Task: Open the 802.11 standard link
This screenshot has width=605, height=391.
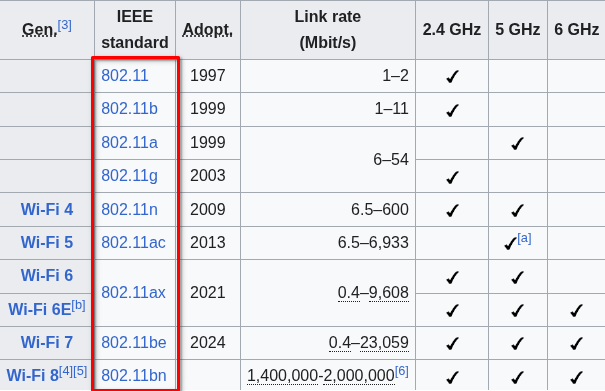Action: pyautogui.click(x=125, y=75)
